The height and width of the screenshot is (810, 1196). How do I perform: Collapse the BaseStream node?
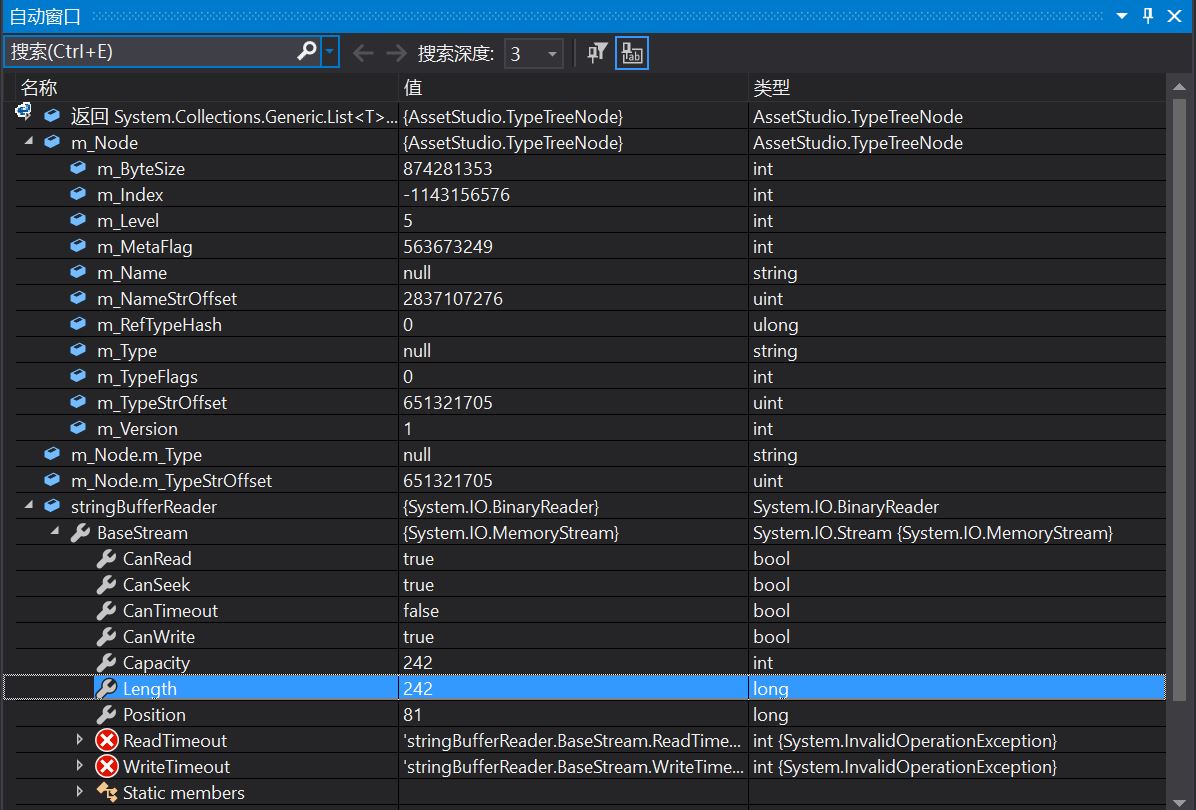coord(56,532)
